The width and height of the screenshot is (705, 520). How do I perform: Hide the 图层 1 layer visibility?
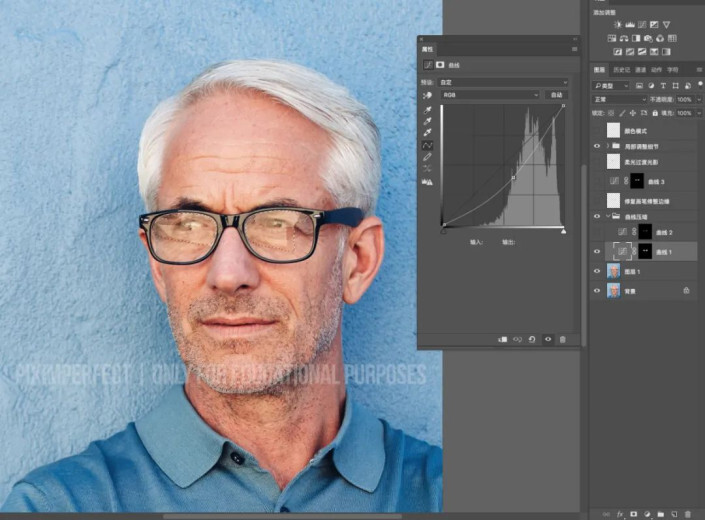597,271
